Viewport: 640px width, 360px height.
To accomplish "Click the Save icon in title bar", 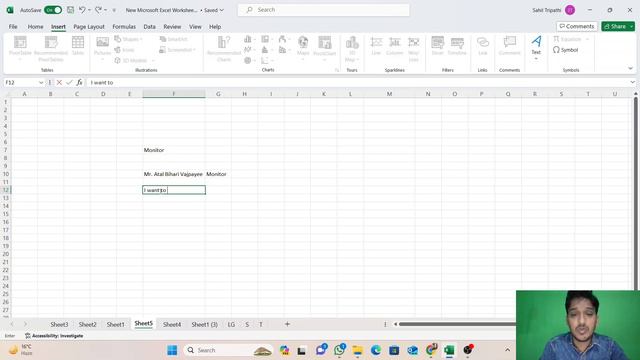I will pyautogui.click(x=70, y=10).
